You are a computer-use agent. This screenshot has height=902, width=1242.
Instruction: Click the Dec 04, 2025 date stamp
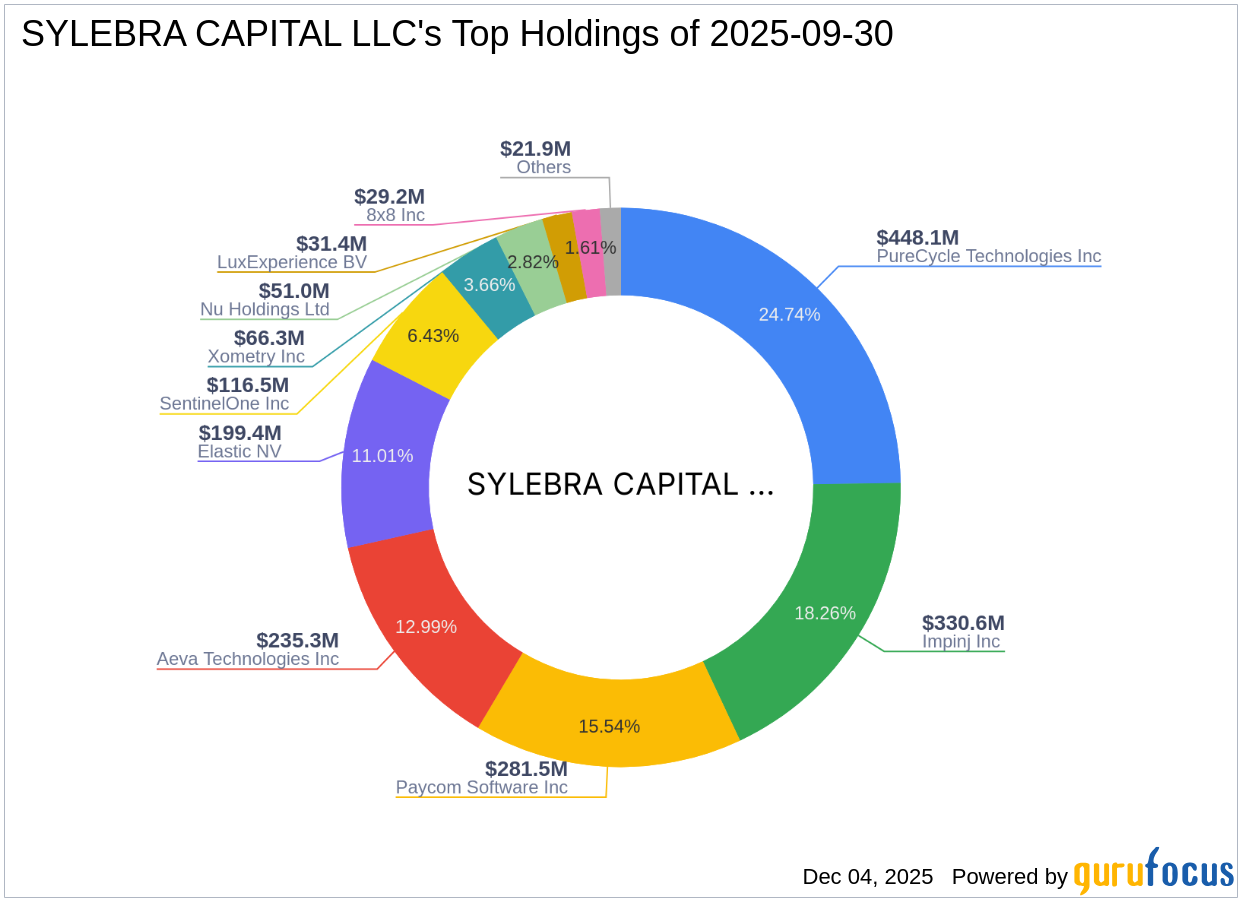click(866, 877)
